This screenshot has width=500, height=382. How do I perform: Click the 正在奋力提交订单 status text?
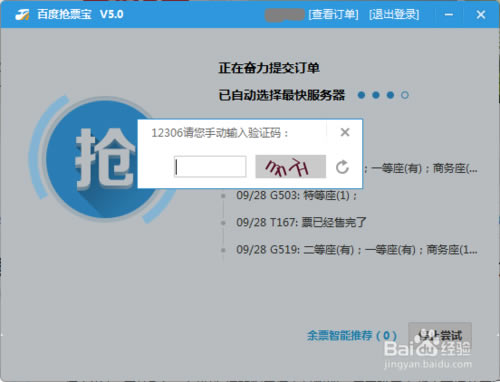pyautogui.click(x=269, y=68)
